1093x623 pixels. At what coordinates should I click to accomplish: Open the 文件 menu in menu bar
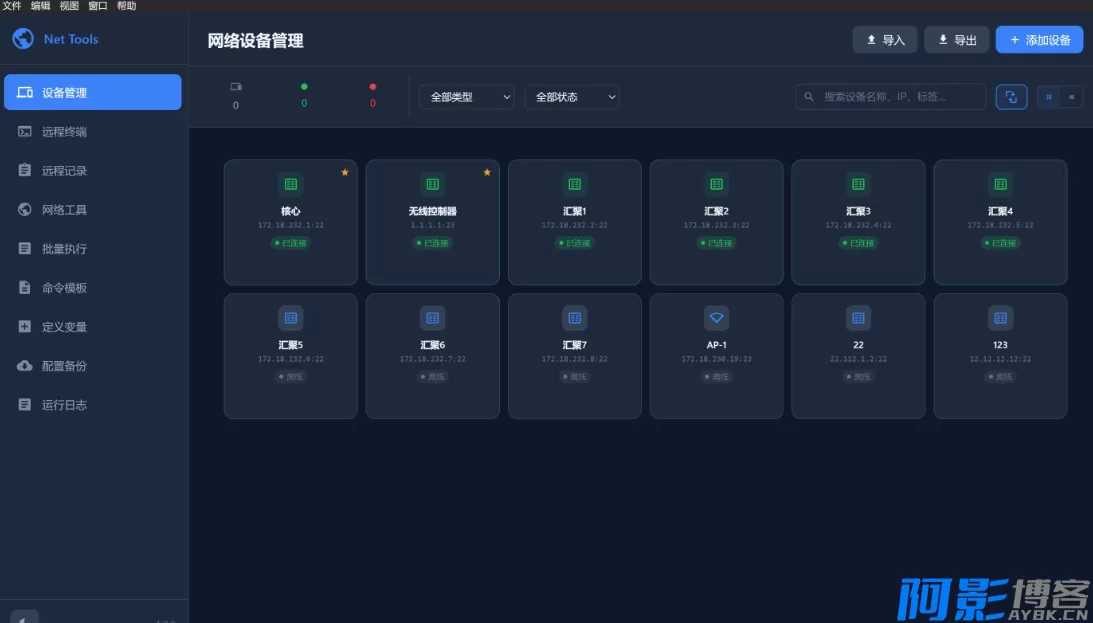point(12,6)
